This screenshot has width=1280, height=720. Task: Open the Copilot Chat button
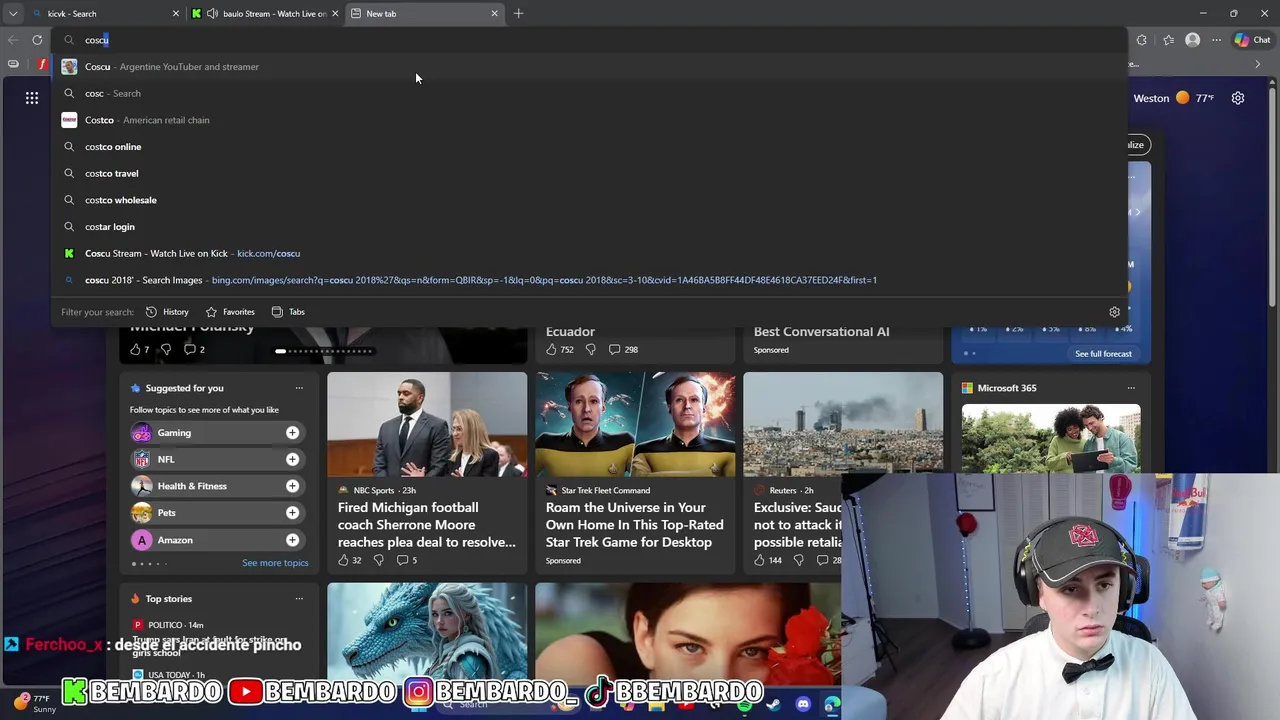point(1252,40)
